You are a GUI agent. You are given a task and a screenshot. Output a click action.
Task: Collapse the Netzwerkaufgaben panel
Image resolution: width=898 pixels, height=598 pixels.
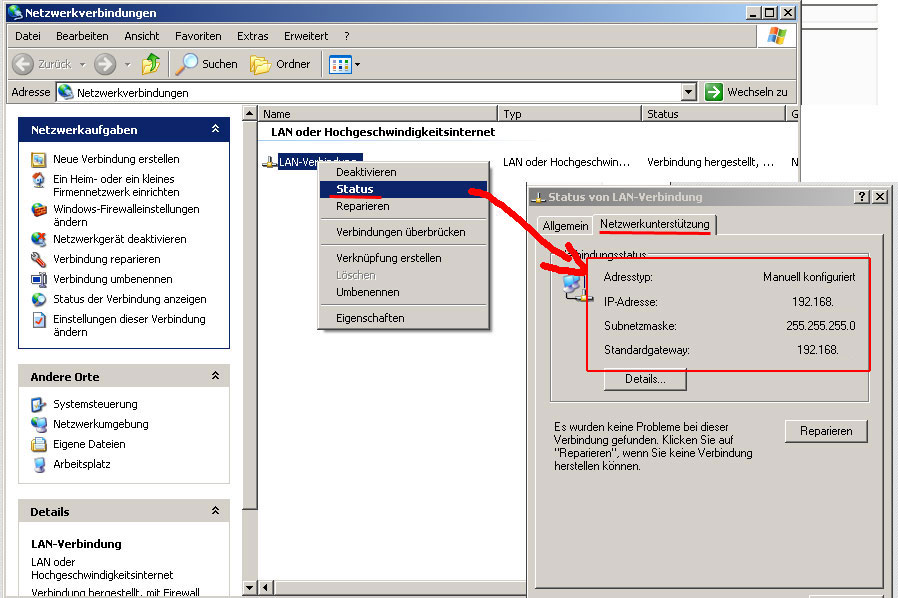click(215, 129)
